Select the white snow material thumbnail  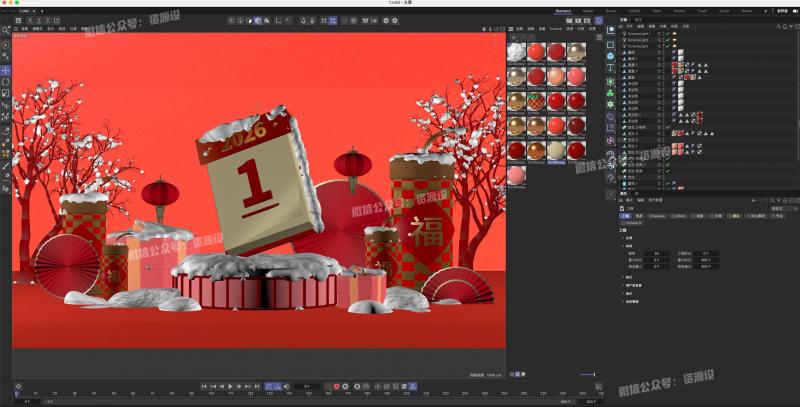[x=518, y=52]
